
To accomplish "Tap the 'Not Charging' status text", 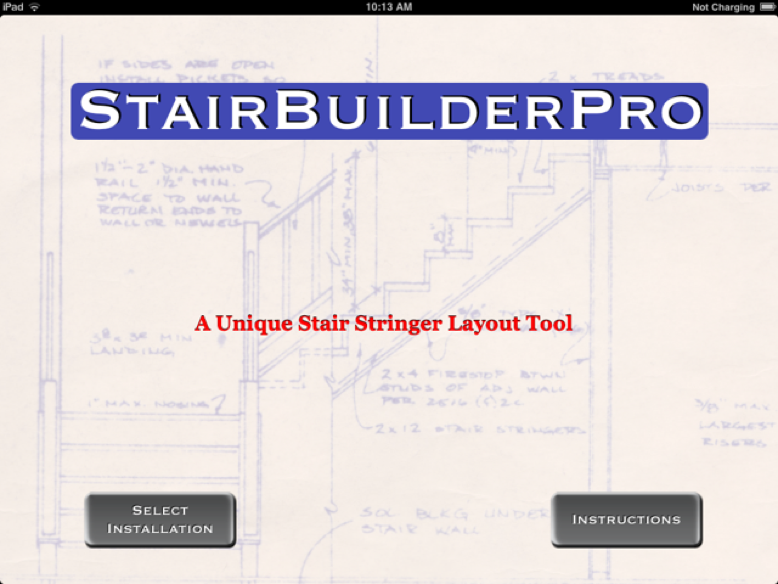I will [723, 7].
